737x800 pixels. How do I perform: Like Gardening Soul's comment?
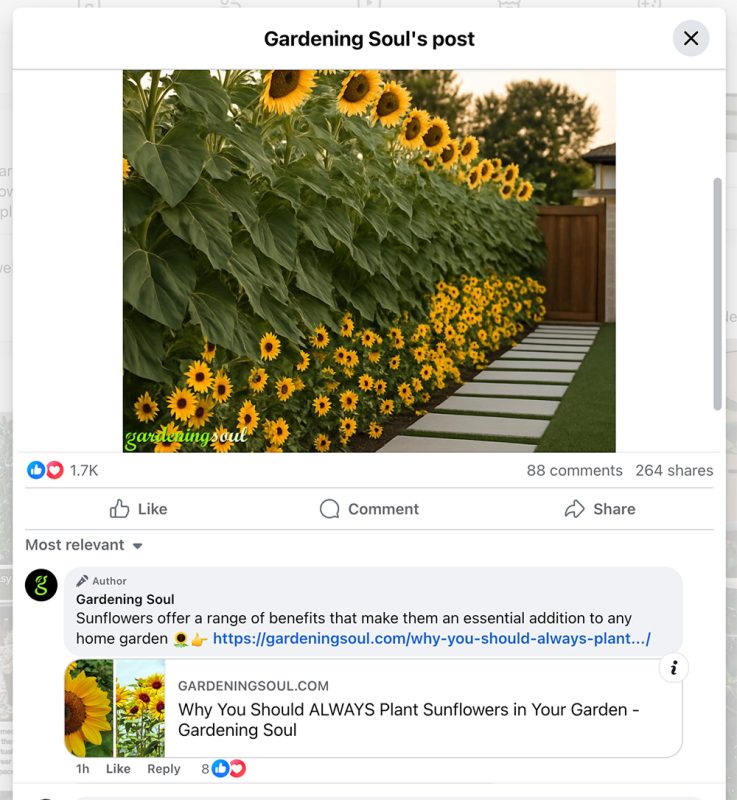pyautogui.click(x=117, y=768)
